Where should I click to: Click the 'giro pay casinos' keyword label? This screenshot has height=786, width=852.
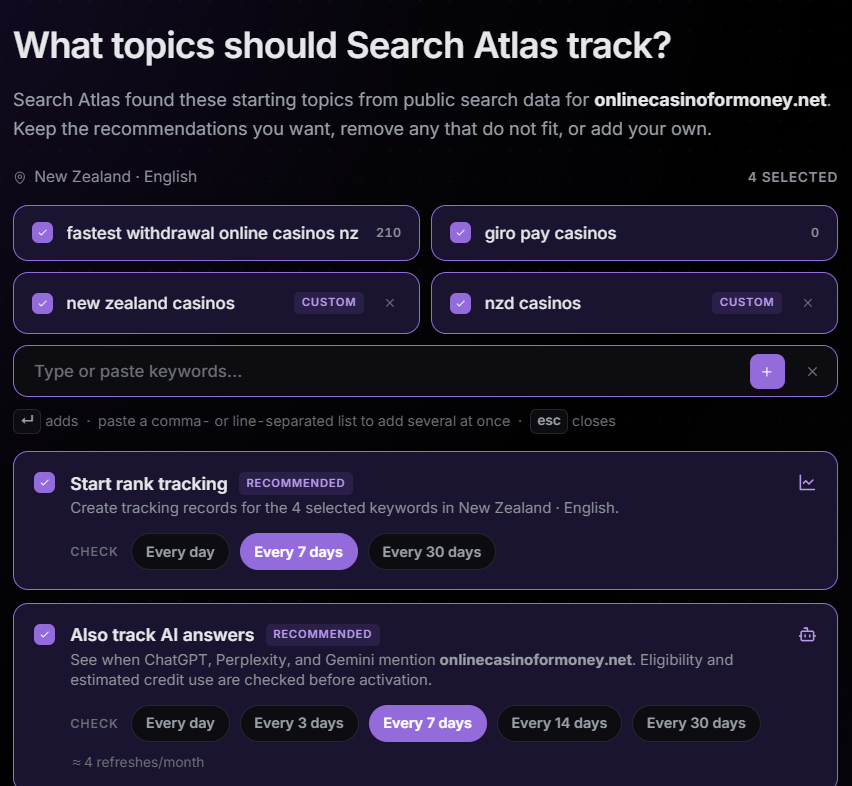(550, 234)
